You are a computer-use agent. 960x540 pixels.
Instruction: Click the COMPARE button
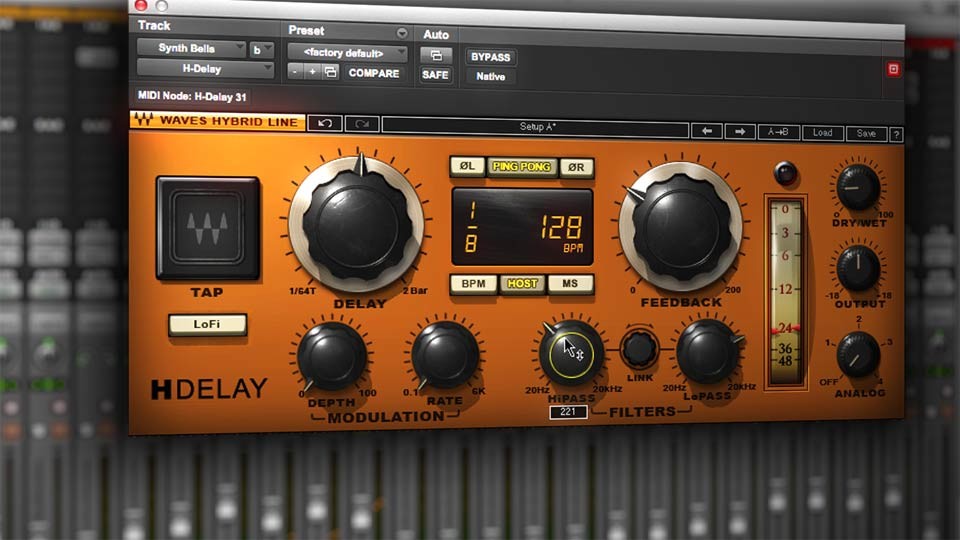point(373,73)
